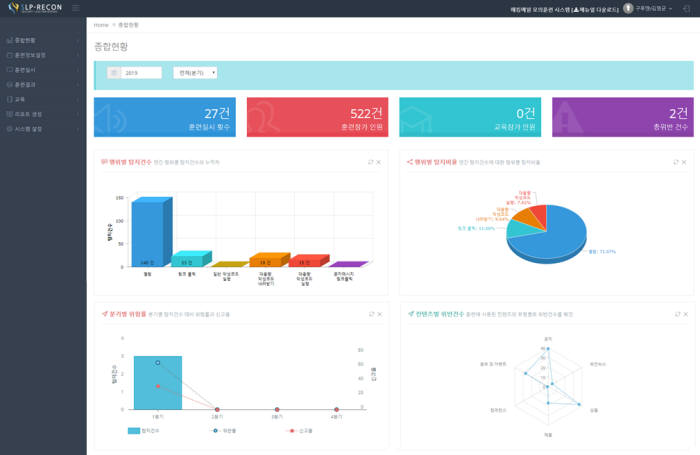Expand the 훈련실시 sidebar chevron
700x455 pixels.
click(x=78, y=70)
